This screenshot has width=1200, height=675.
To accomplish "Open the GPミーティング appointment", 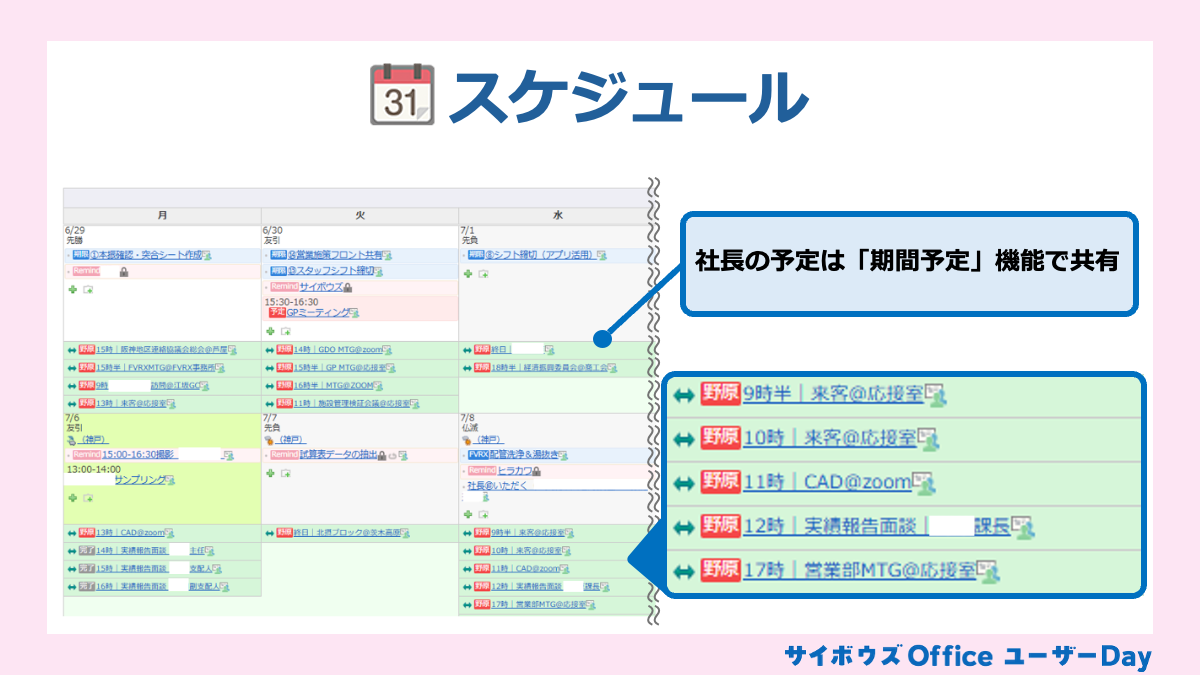I will pos(318,313).
